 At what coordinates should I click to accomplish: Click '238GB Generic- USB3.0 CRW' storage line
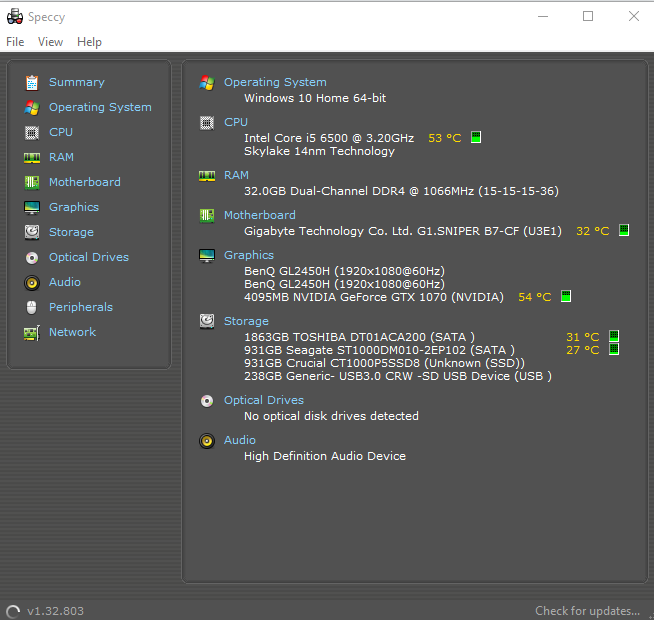(x=398, y=376)
